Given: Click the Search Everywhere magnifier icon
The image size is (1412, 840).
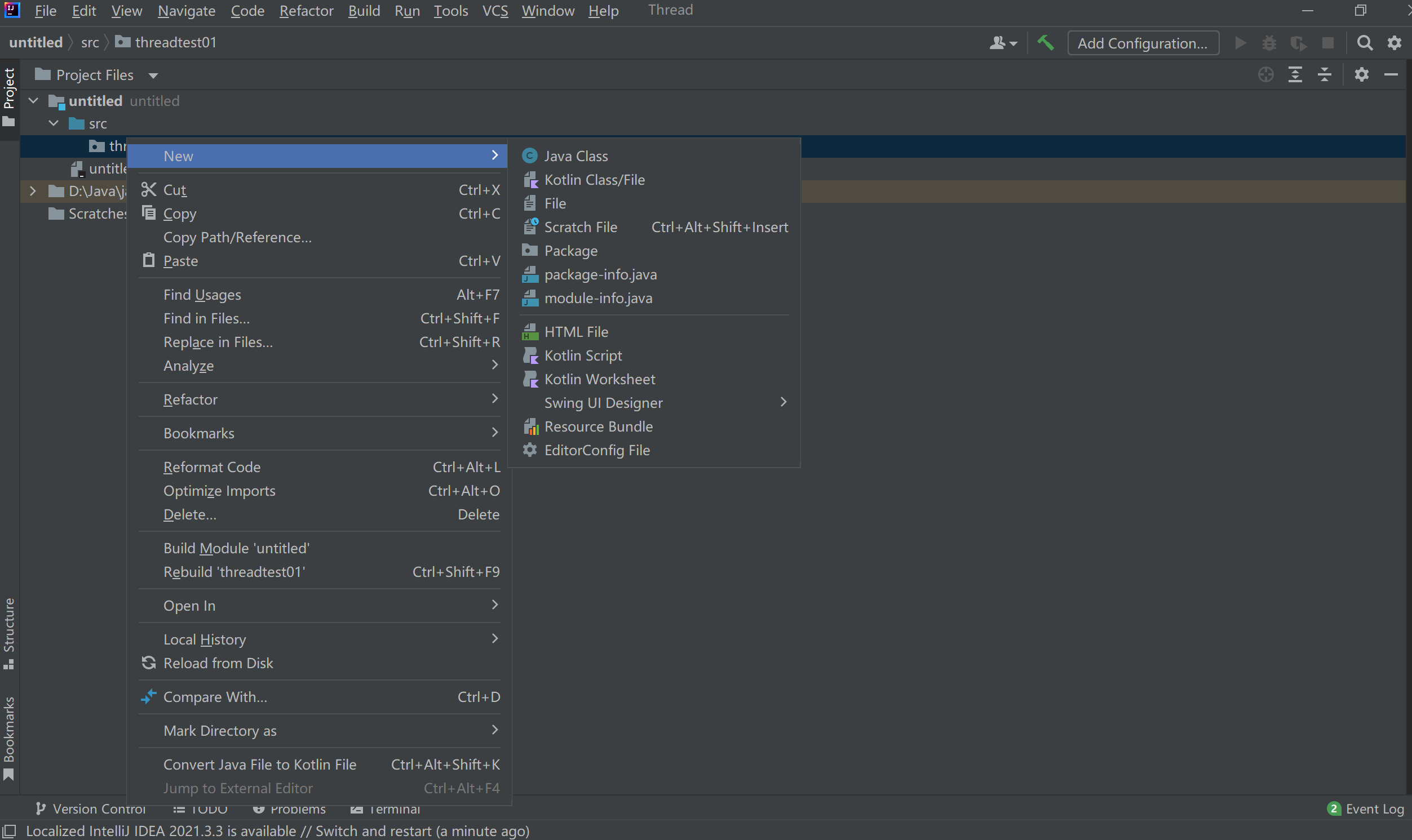Looking at the screenshot, I should (1365, 43).
